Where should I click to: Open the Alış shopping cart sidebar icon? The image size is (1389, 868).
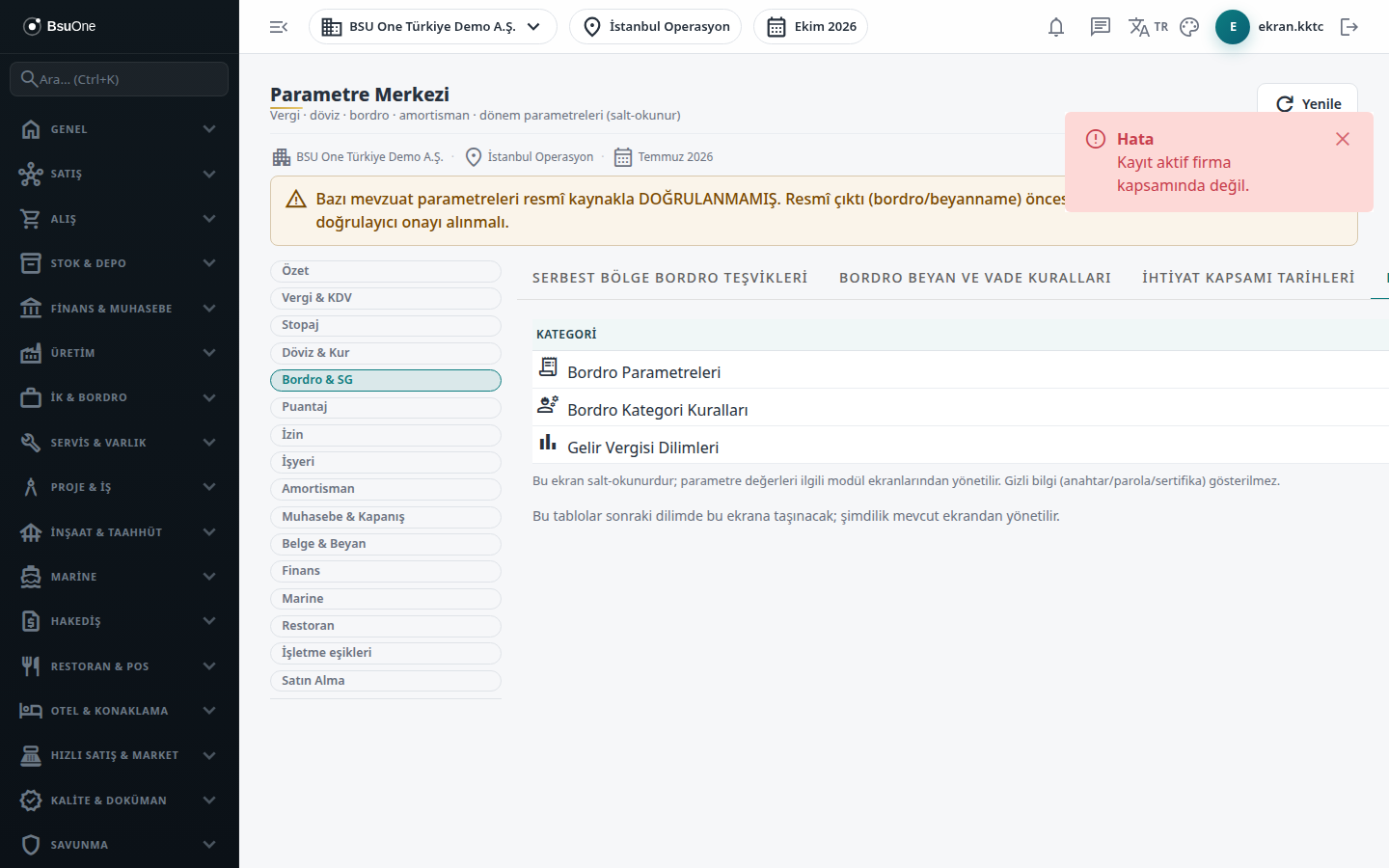pyautogui.click(x=31, y=219)
